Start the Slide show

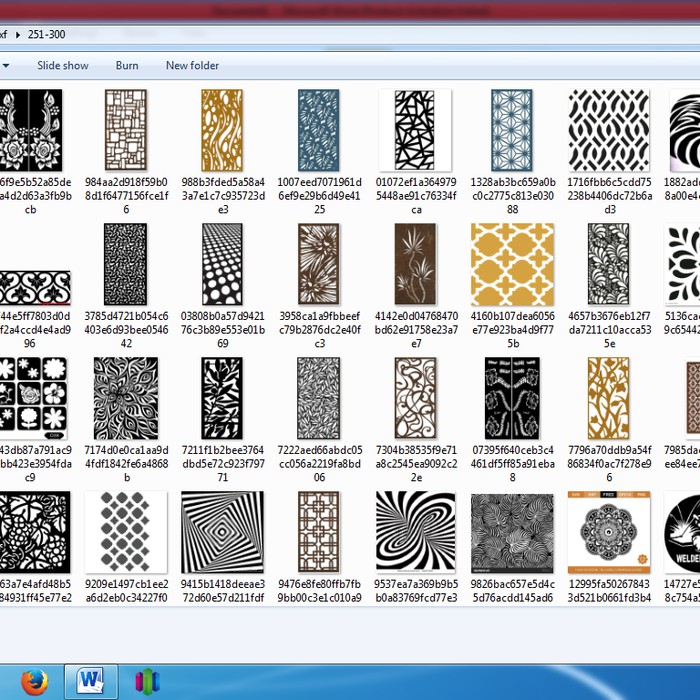tap(63, 66)
